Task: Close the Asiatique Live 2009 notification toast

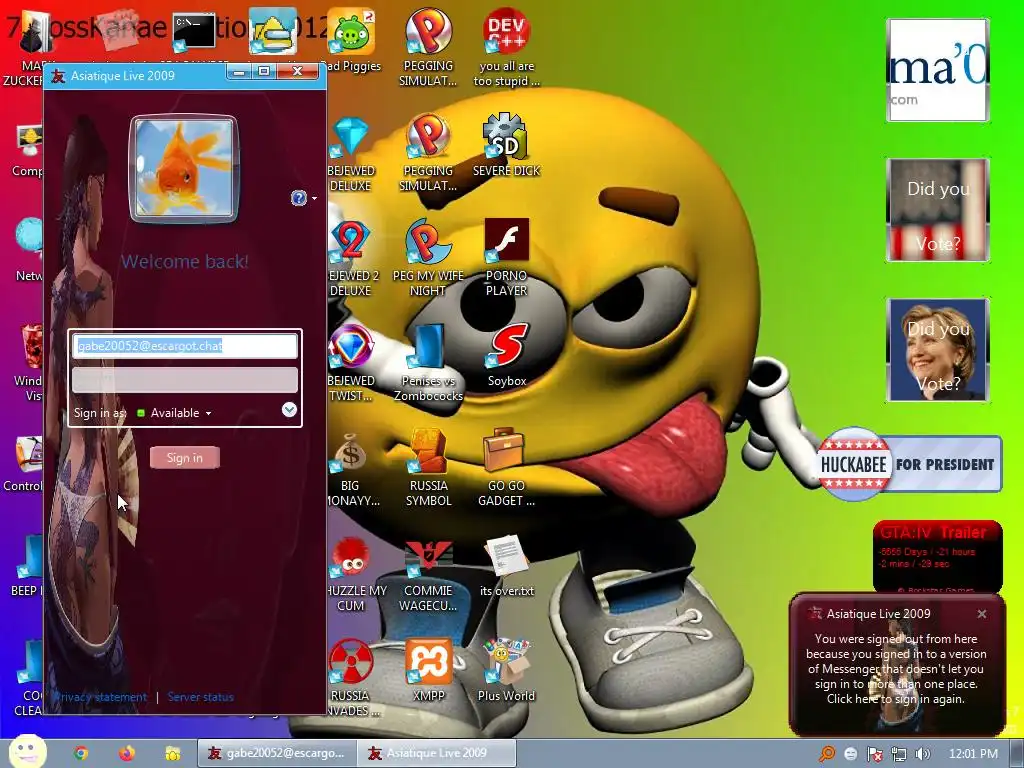Action: (x=982, y=614)
